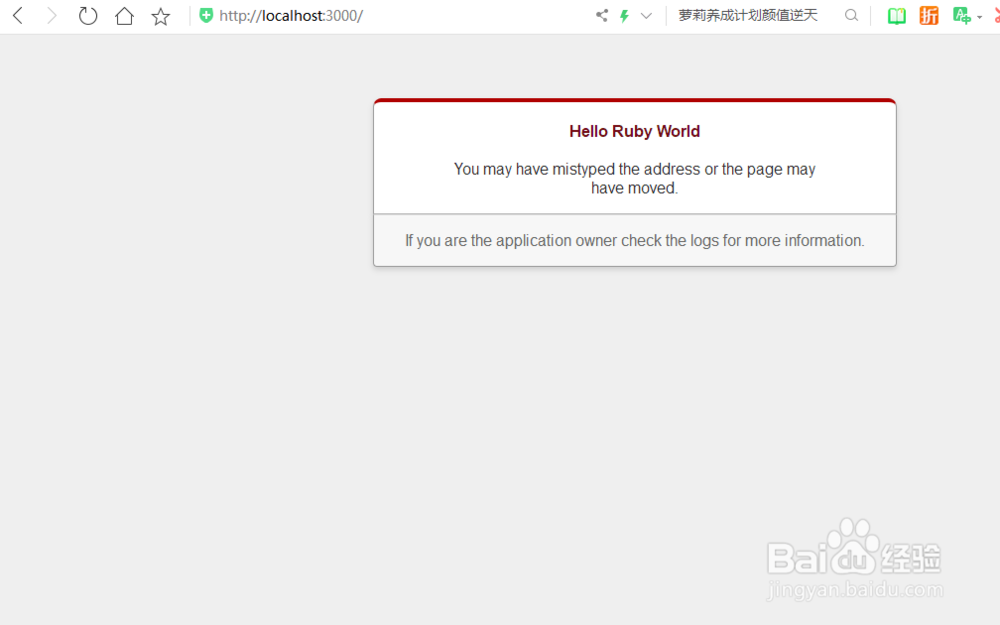This screenshot has width=1000, height=625.
Task: Go back to the previous page
Action: point(16,15)
